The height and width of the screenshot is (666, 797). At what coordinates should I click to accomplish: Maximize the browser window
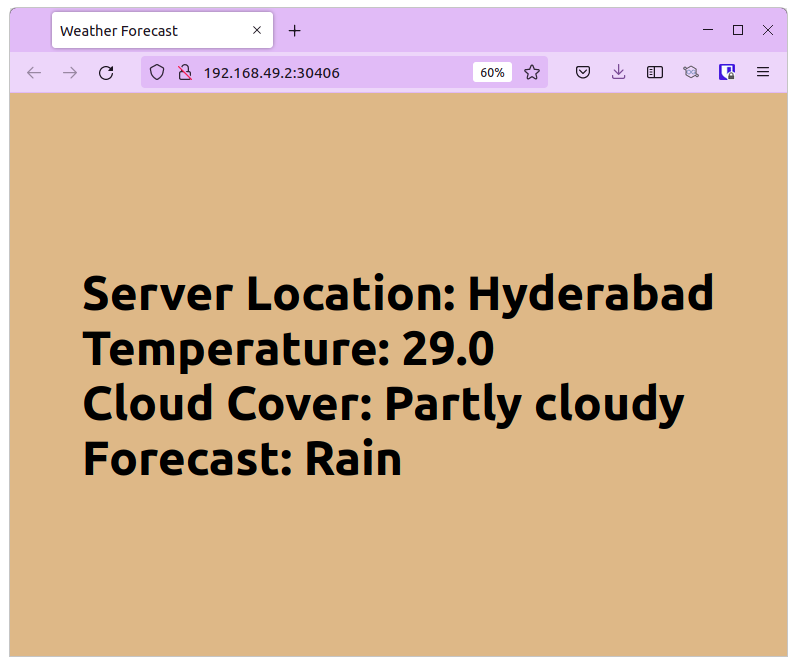(738, 30)
